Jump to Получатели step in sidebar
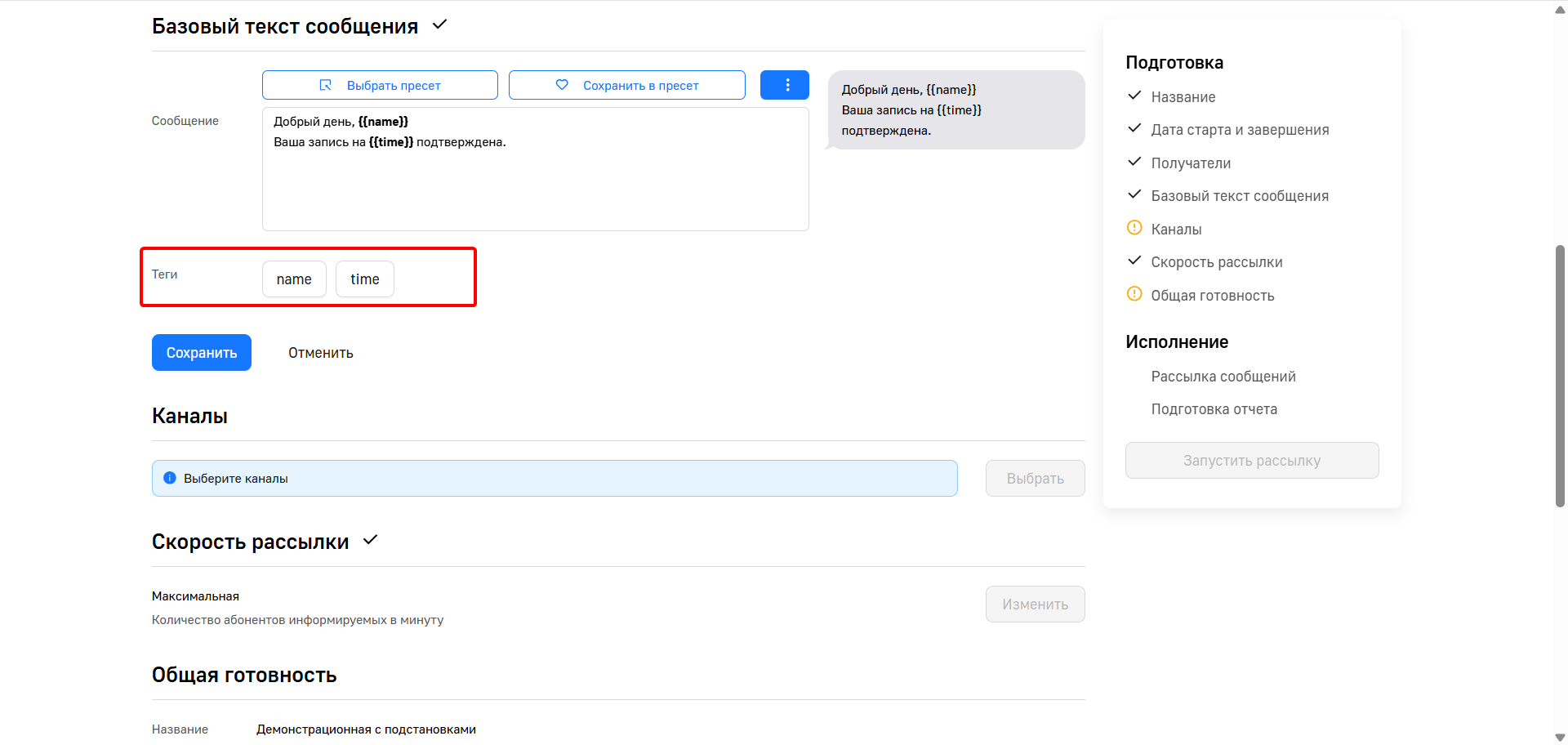This screenshot has height=745, width=1568. click(x=1191, y=163)
